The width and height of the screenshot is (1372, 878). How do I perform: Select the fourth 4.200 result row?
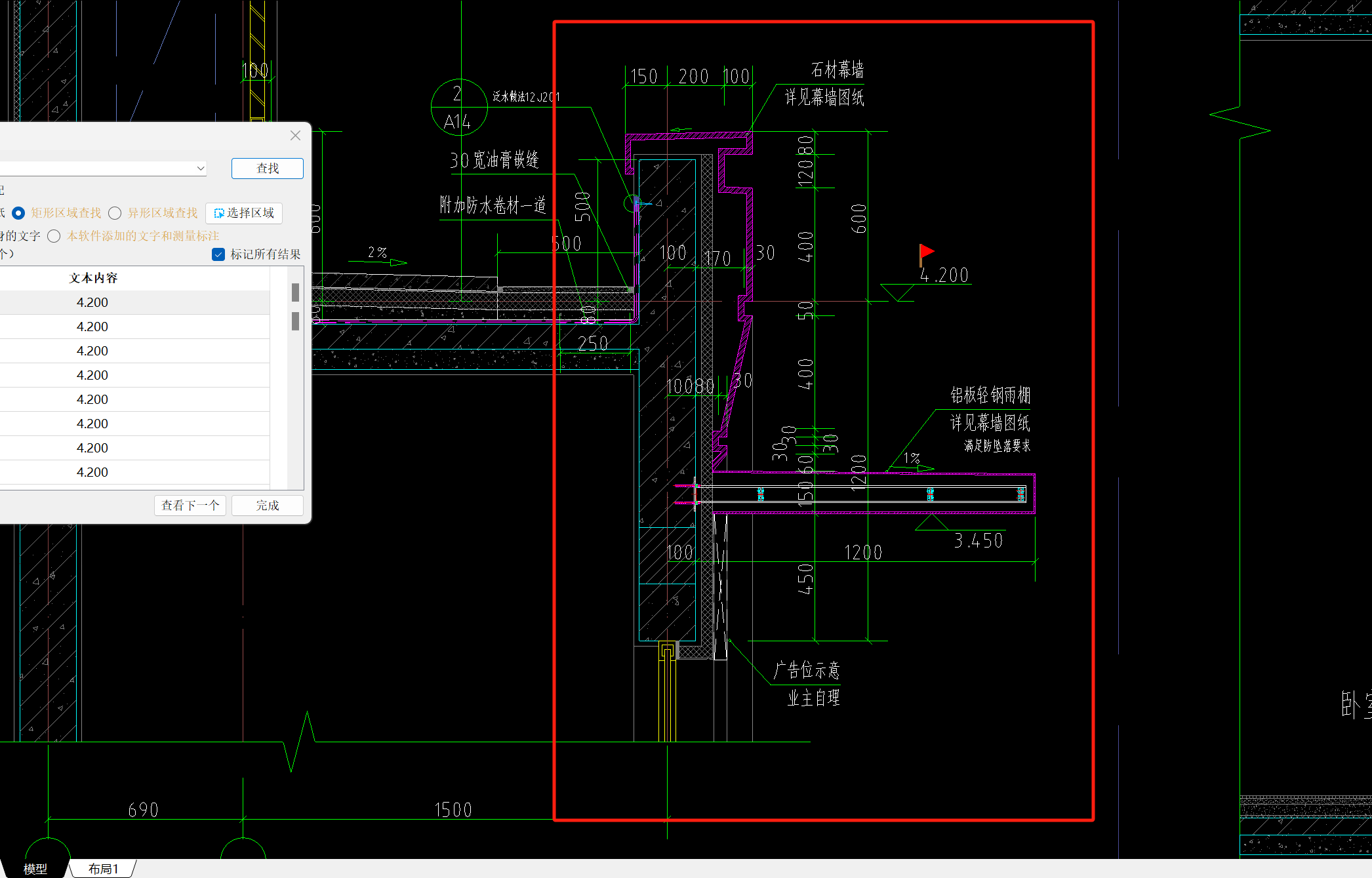click(x=134, y=375)
